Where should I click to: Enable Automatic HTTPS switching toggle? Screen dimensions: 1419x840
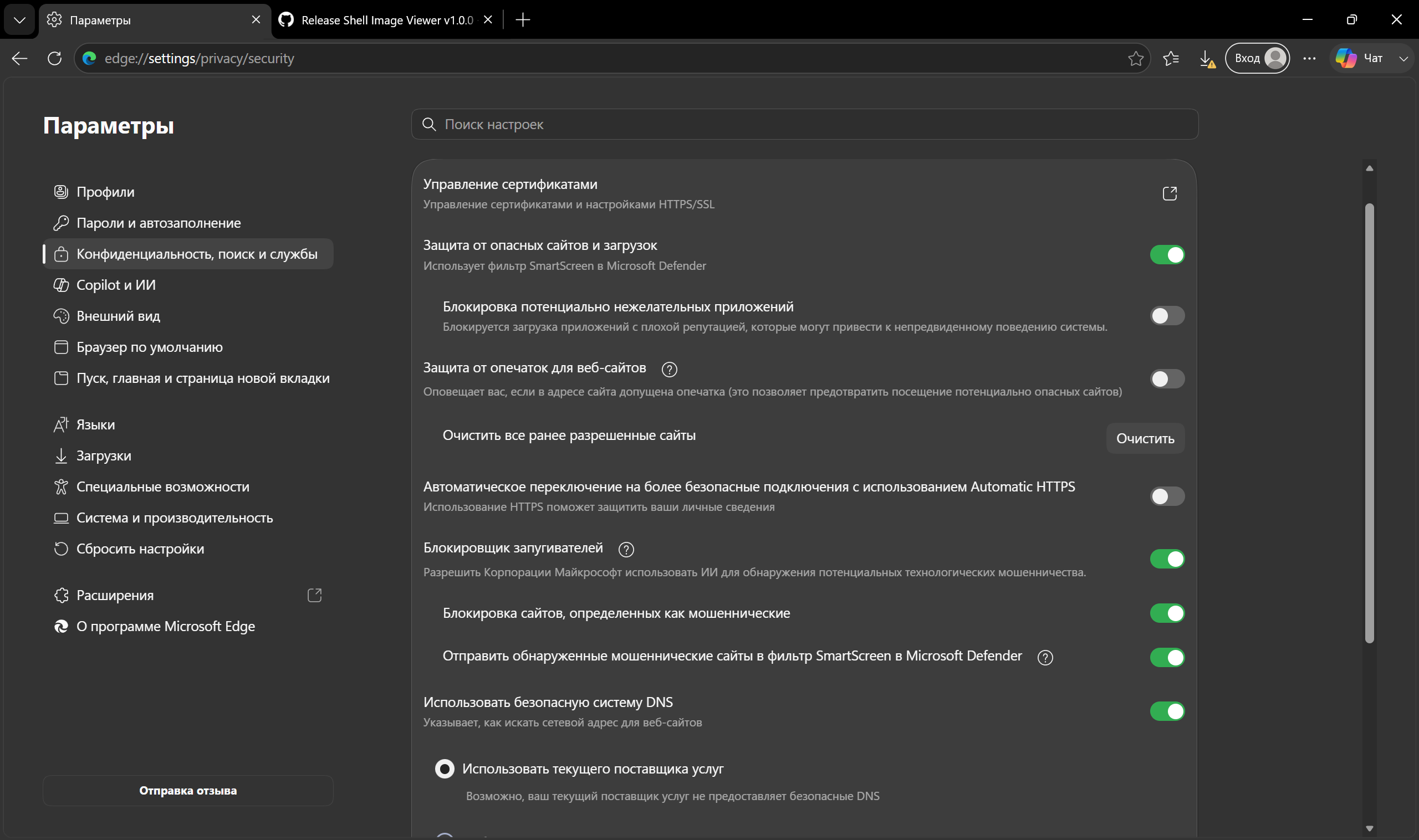click(1167, 496)
